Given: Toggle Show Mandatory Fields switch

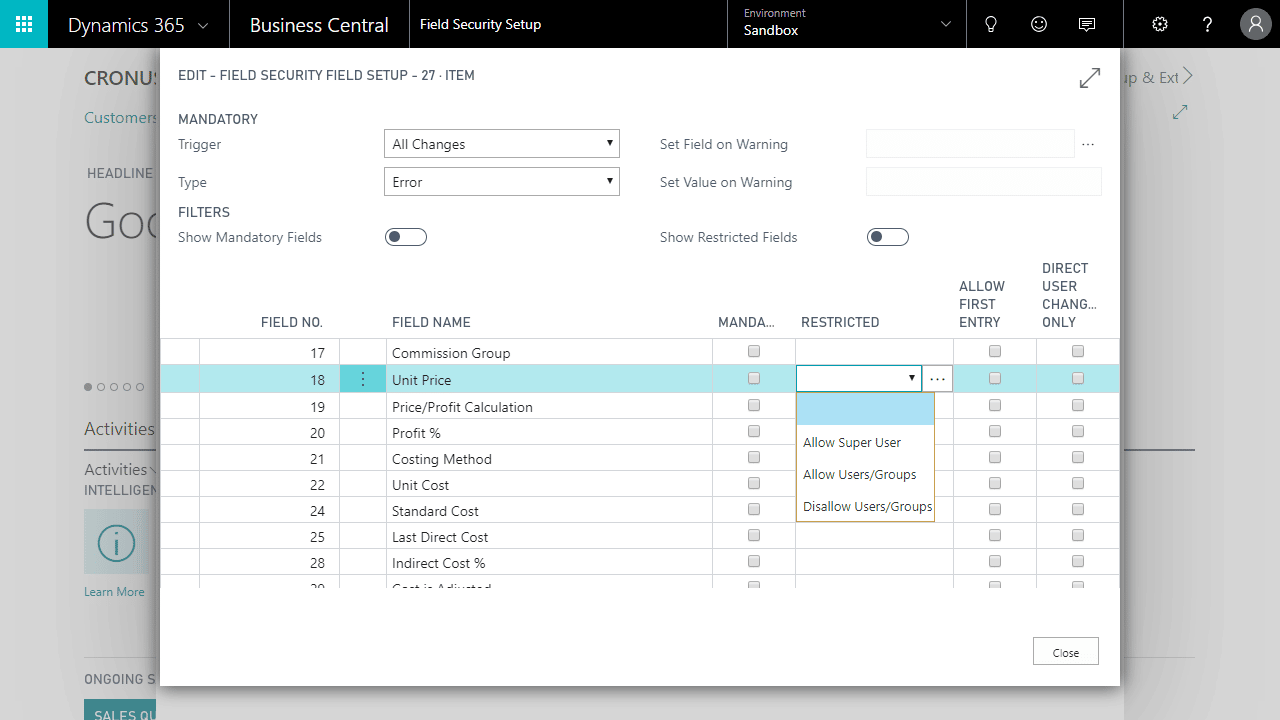Looking at the screenshot, I should [x=406, y=237].
